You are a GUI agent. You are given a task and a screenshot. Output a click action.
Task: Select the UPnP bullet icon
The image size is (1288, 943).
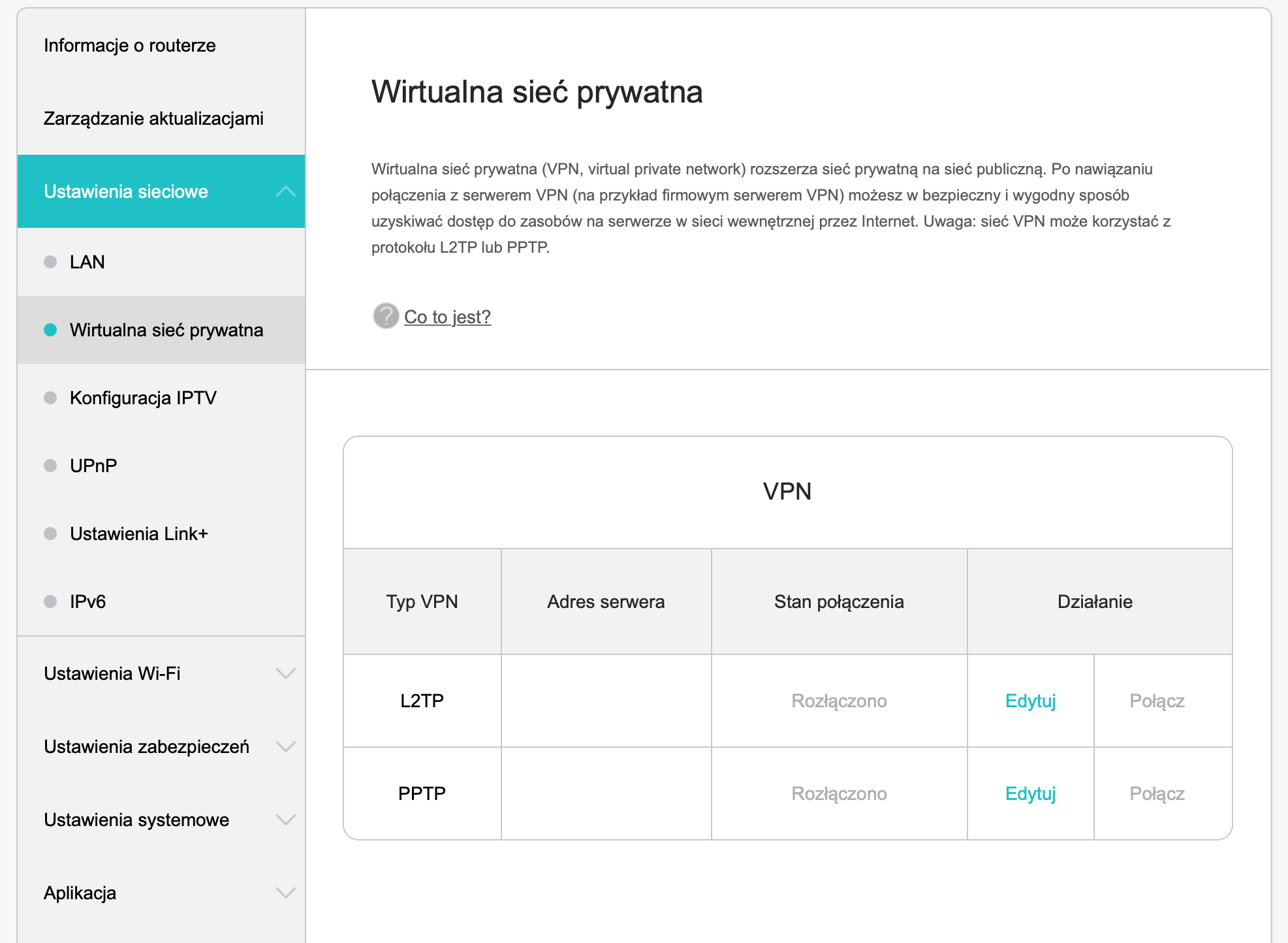(50, 466)
